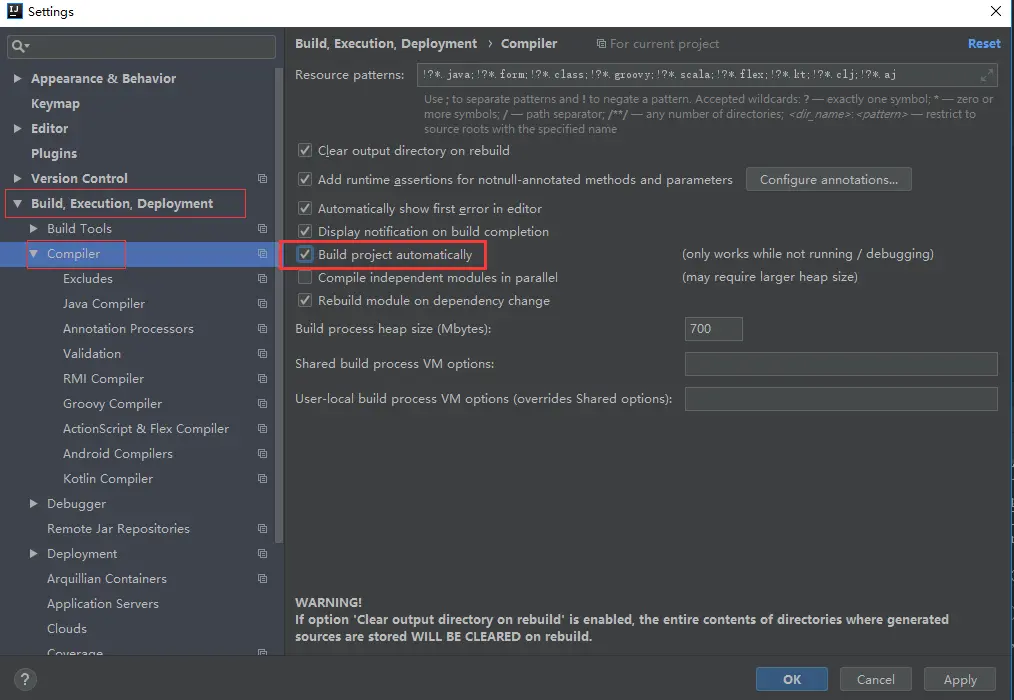Screen dimensions: 1014x700
Task: Toggle Automatically show first error in editor
Action: coord(305,208)
